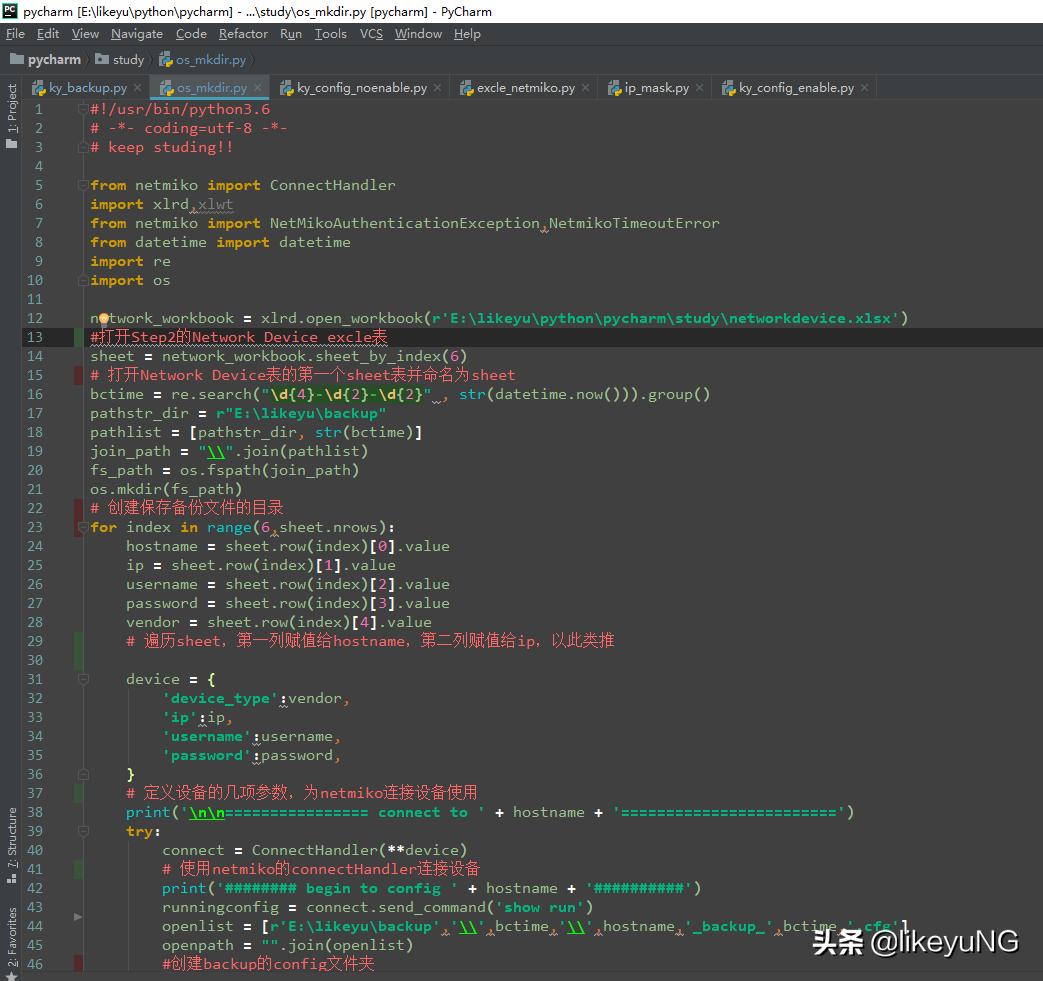
Task: Open the Run menu
Action: [291, 34]
